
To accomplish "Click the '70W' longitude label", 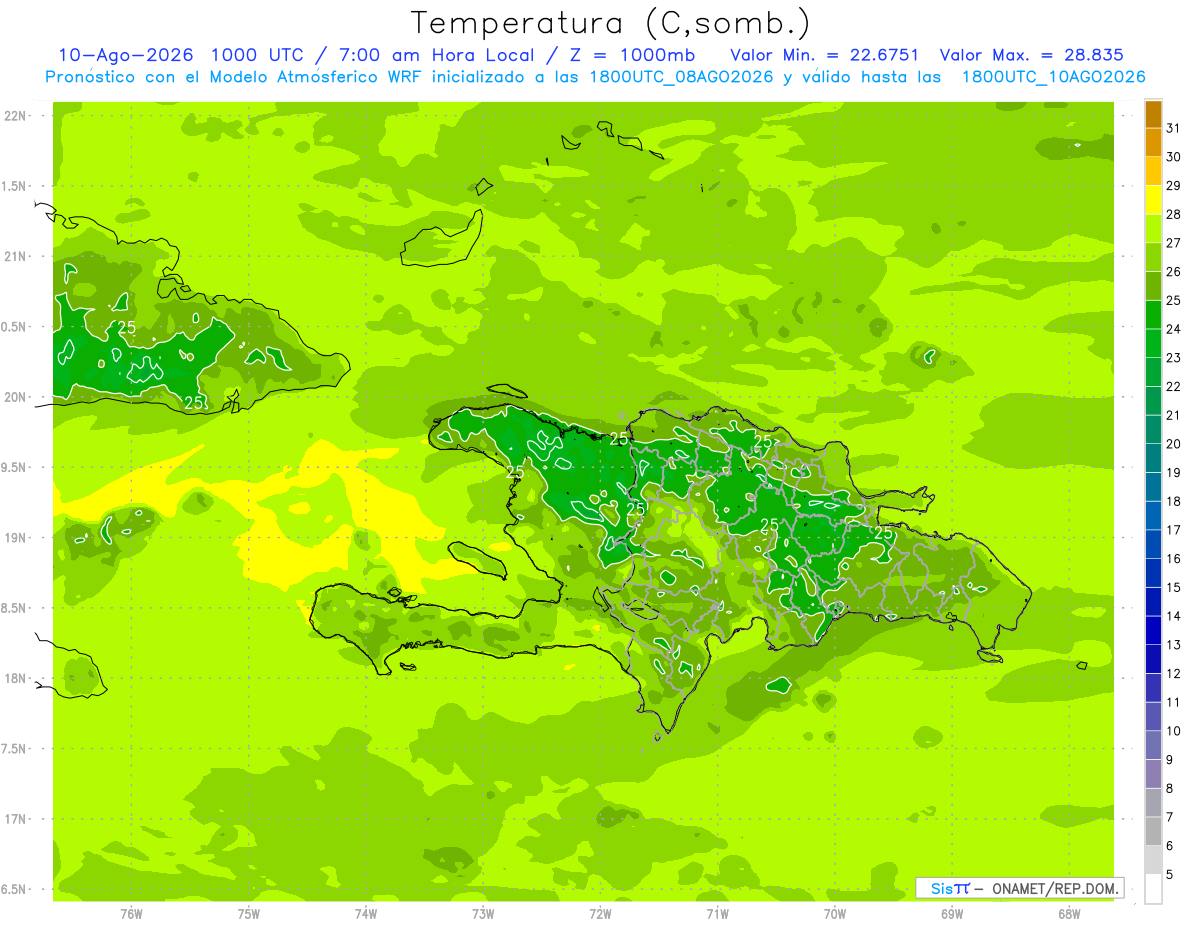I will pyautogui.click(x=835, y=914).
